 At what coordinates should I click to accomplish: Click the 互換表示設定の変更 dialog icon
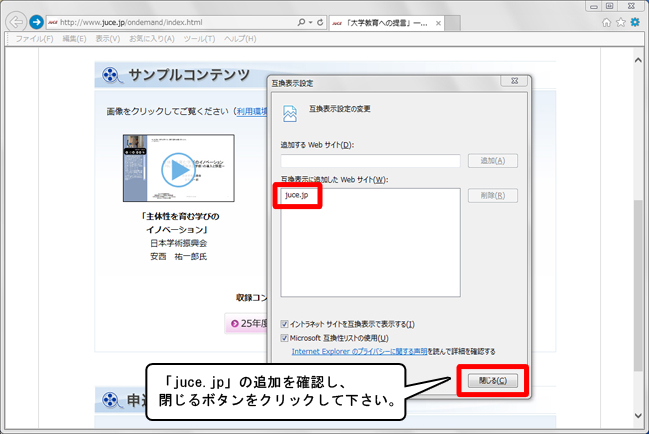[290, 113]
